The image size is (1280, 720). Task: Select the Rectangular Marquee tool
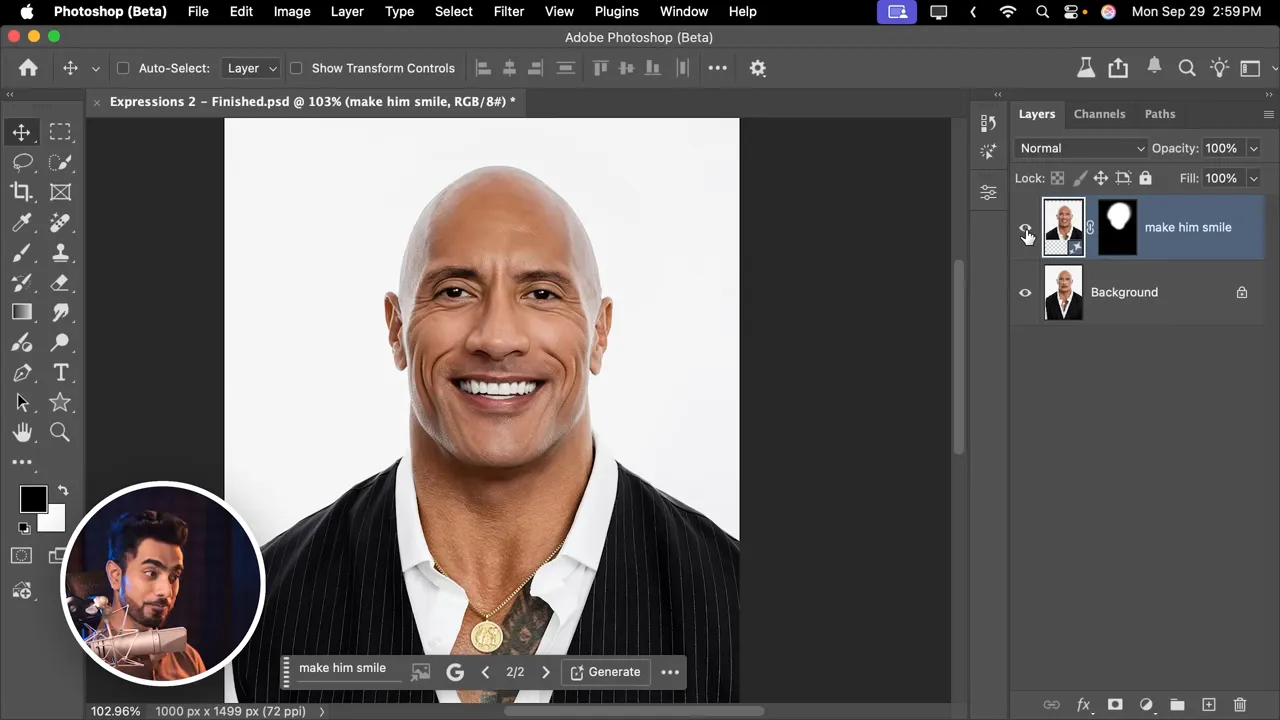point(60,132)
